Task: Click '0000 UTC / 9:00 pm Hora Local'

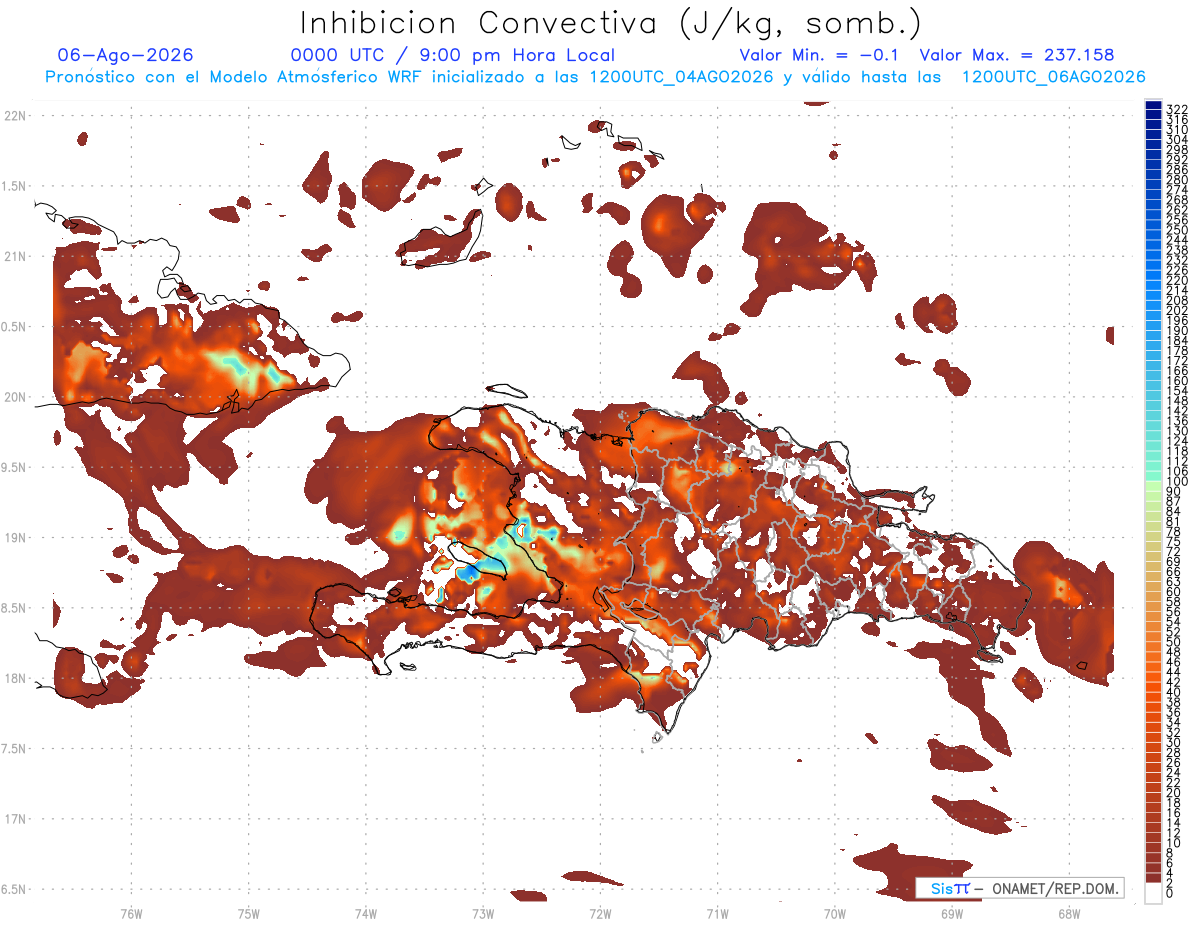Action: pos(453,56)
